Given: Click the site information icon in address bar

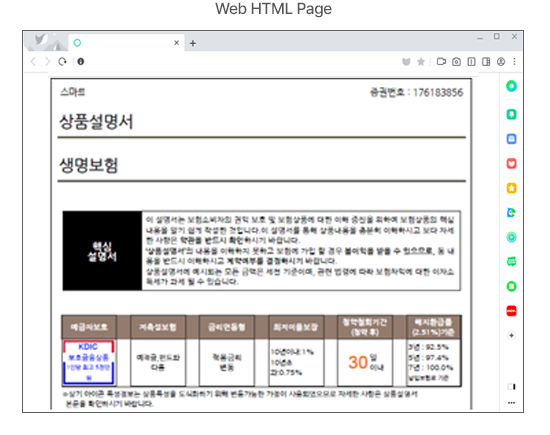Looking at the screenshot, I should click(81, 62).
